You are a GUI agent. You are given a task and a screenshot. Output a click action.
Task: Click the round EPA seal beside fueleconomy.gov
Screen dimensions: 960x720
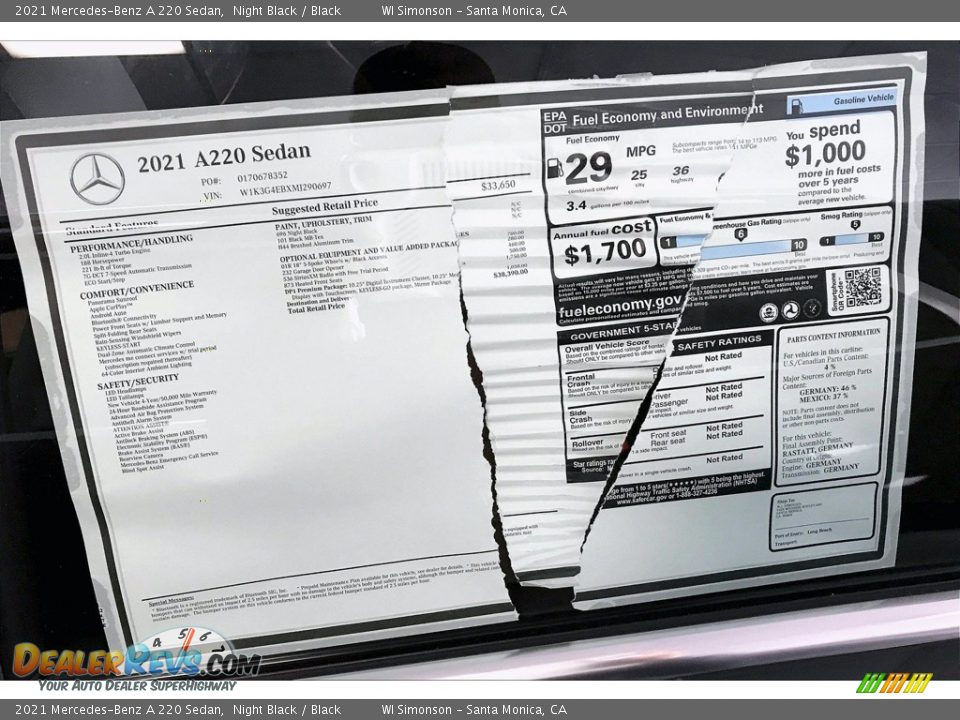pos(768,312)
